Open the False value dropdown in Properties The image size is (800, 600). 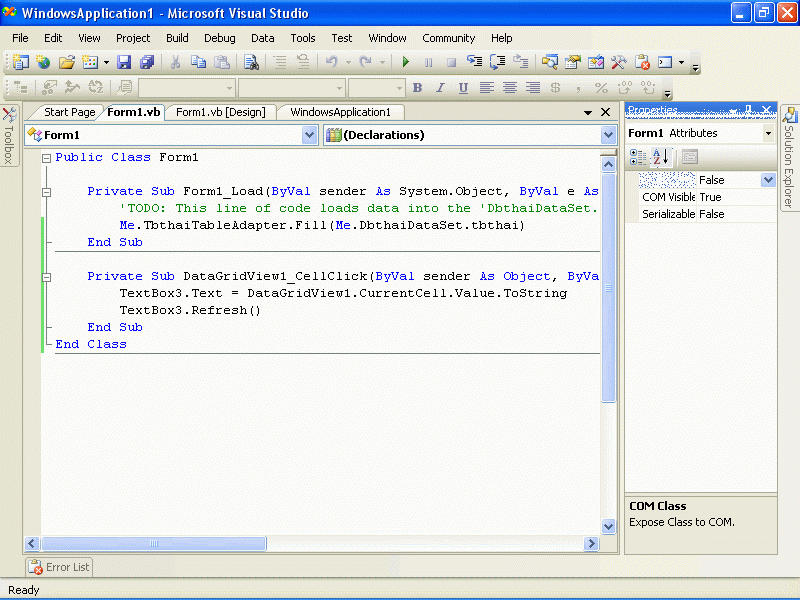pos(768,180)
